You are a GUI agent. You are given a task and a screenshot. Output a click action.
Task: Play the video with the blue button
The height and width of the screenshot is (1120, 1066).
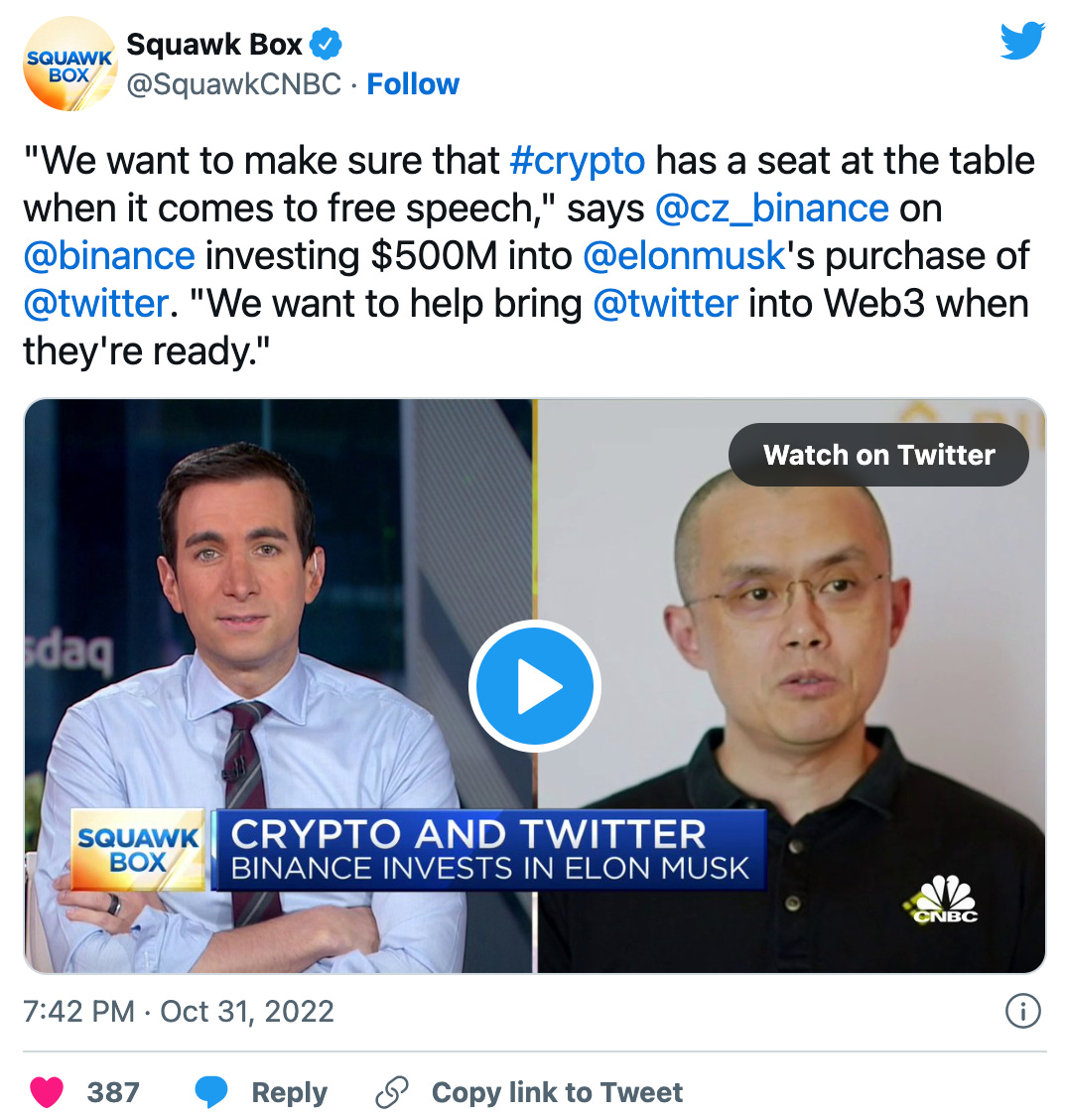pos(534,686)
